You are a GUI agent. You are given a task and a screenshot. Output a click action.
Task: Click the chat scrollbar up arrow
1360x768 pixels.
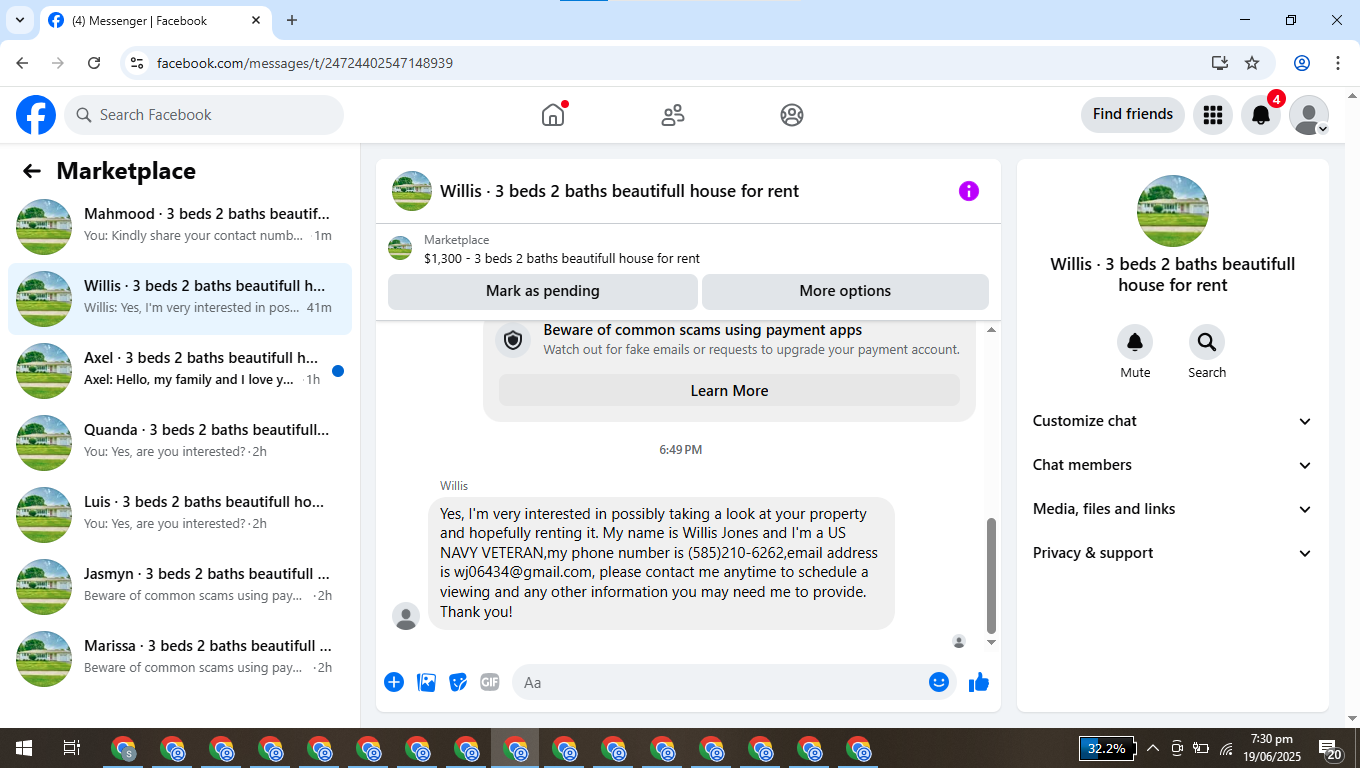click(x=992, y=329)
